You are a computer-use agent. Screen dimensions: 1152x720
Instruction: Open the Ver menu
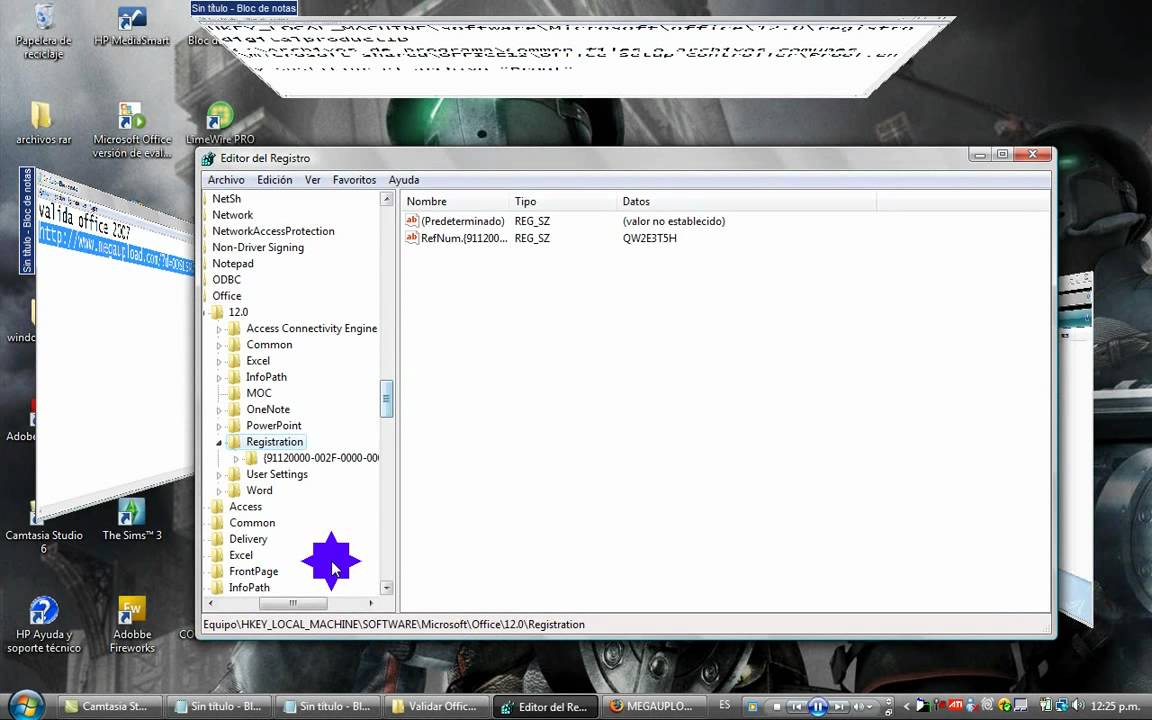(312, 180)
